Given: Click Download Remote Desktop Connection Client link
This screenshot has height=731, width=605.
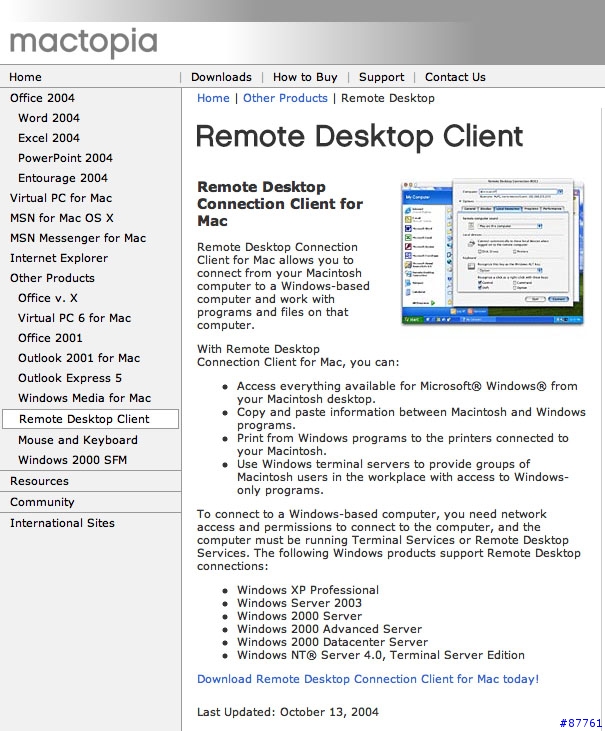Looking at the screenshot, I should [x=368, y=679].
